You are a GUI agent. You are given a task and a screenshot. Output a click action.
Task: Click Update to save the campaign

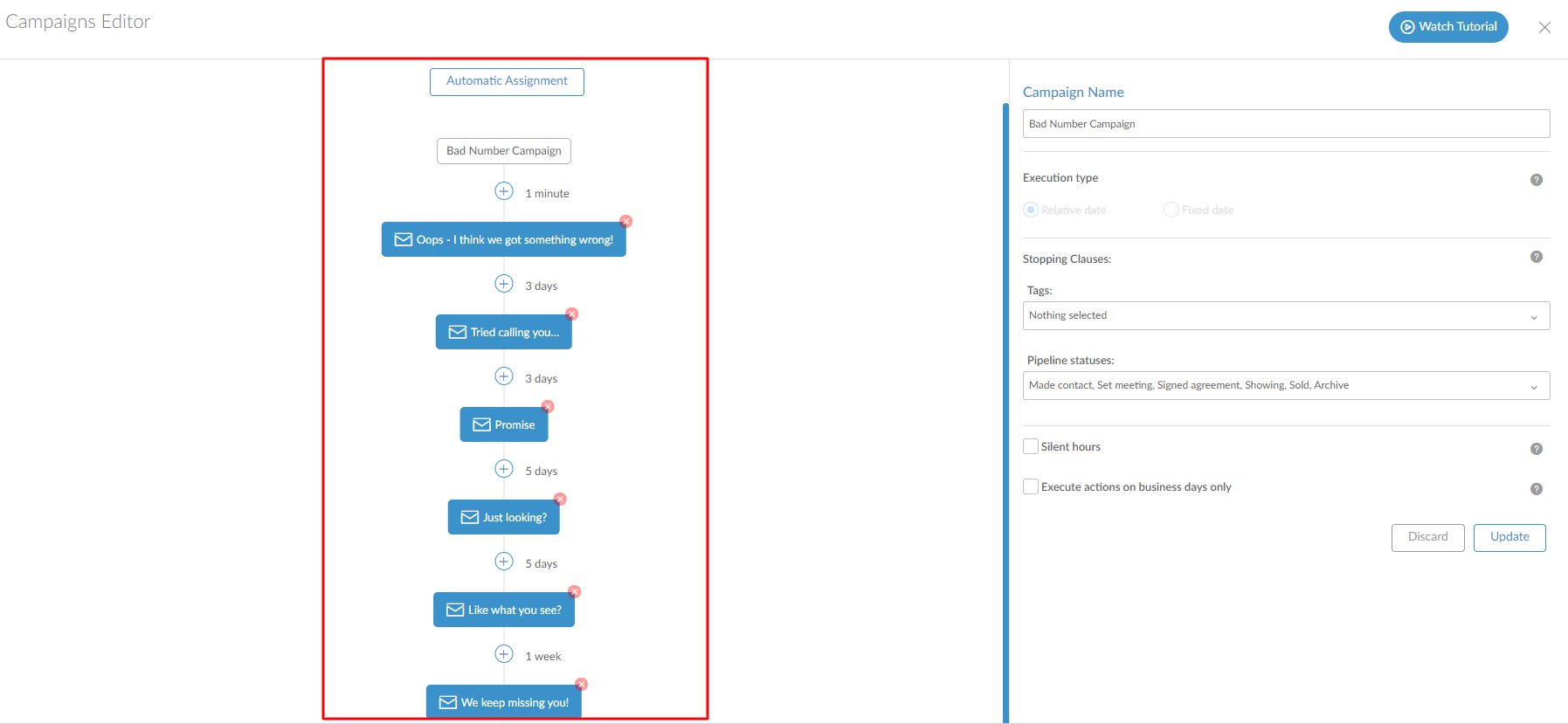click(x=1509, y=537)
